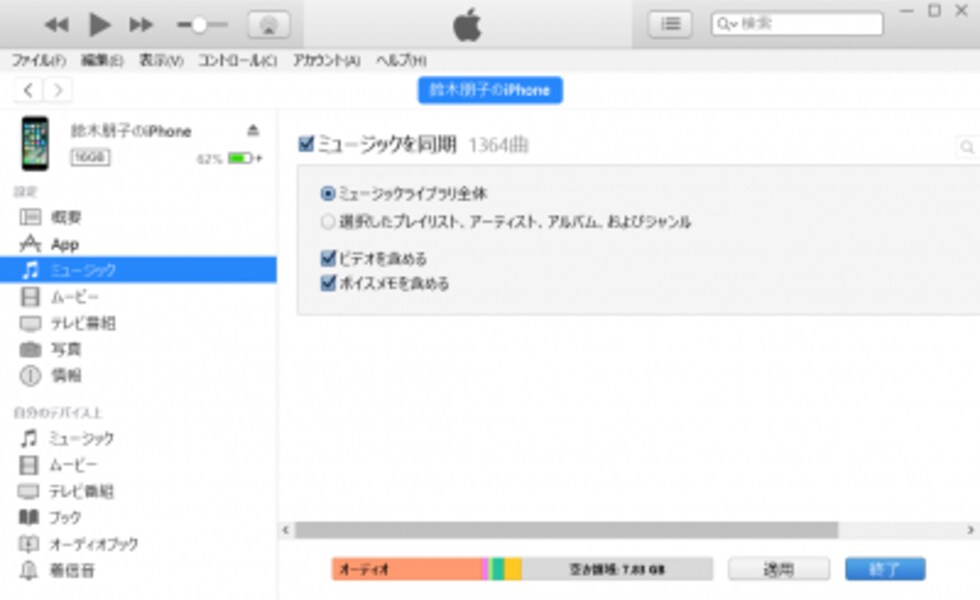
Task: Open テレビ番組 under settings section
Action: [138, 322]
